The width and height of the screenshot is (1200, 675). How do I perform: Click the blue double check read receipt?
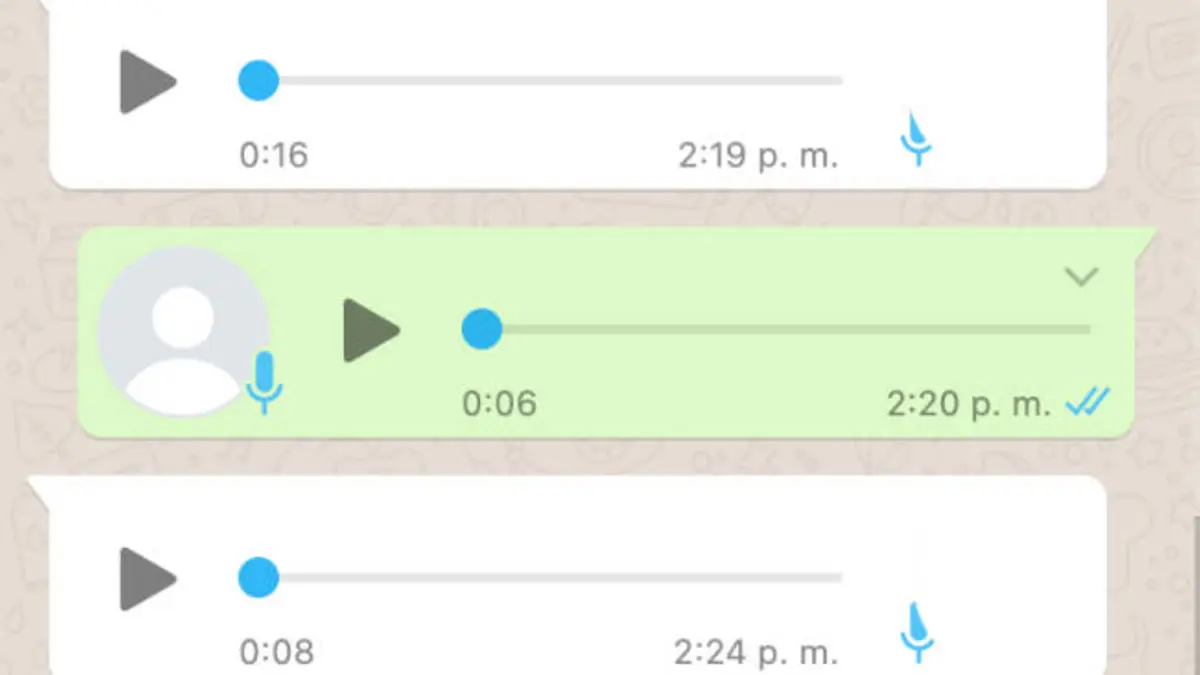(1086, 404)
